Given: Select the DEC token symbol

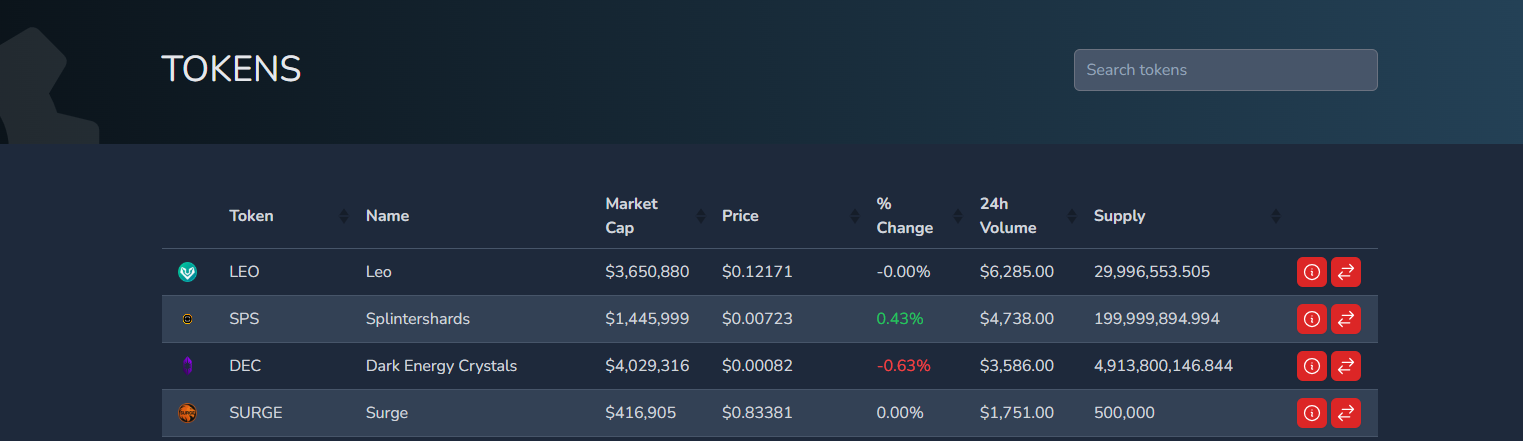Looking at the screenshot, I should 245,366.
